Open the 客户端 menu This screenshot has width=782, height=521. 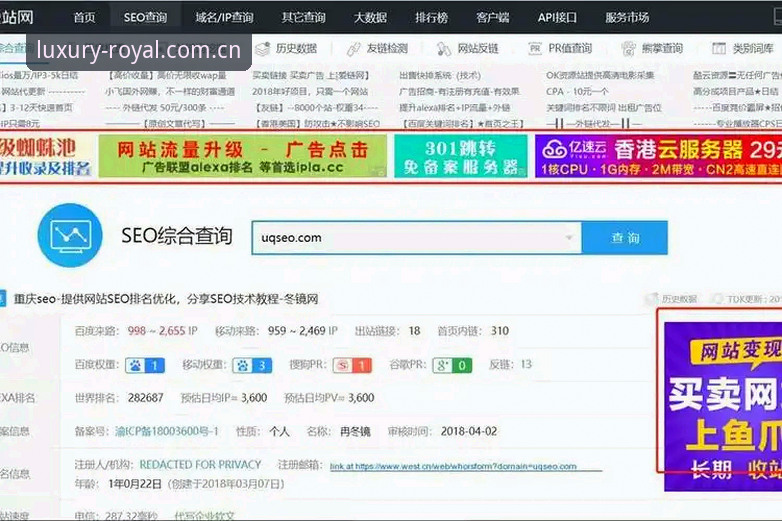pos(493,17)
